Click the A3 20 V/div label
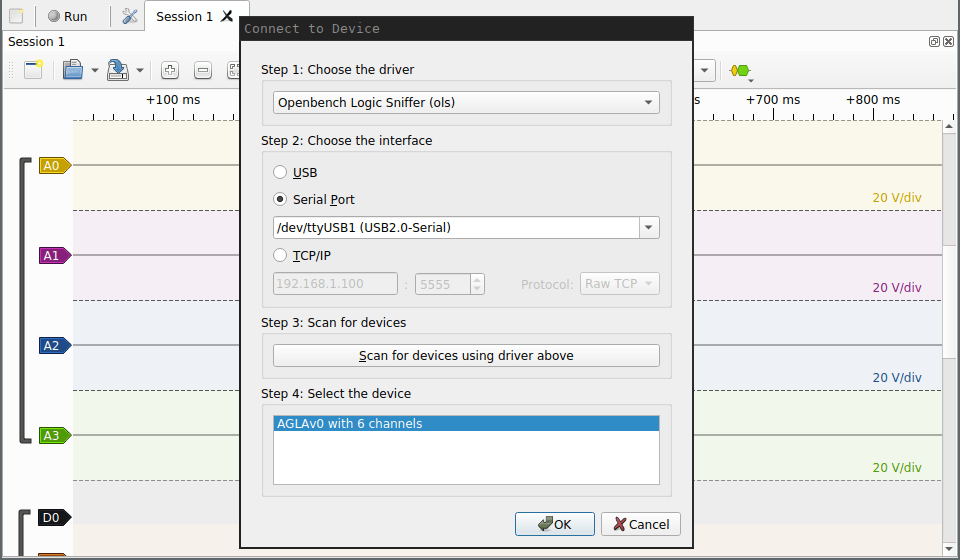The width and height of the screenshot is (960, 560). 897,468
